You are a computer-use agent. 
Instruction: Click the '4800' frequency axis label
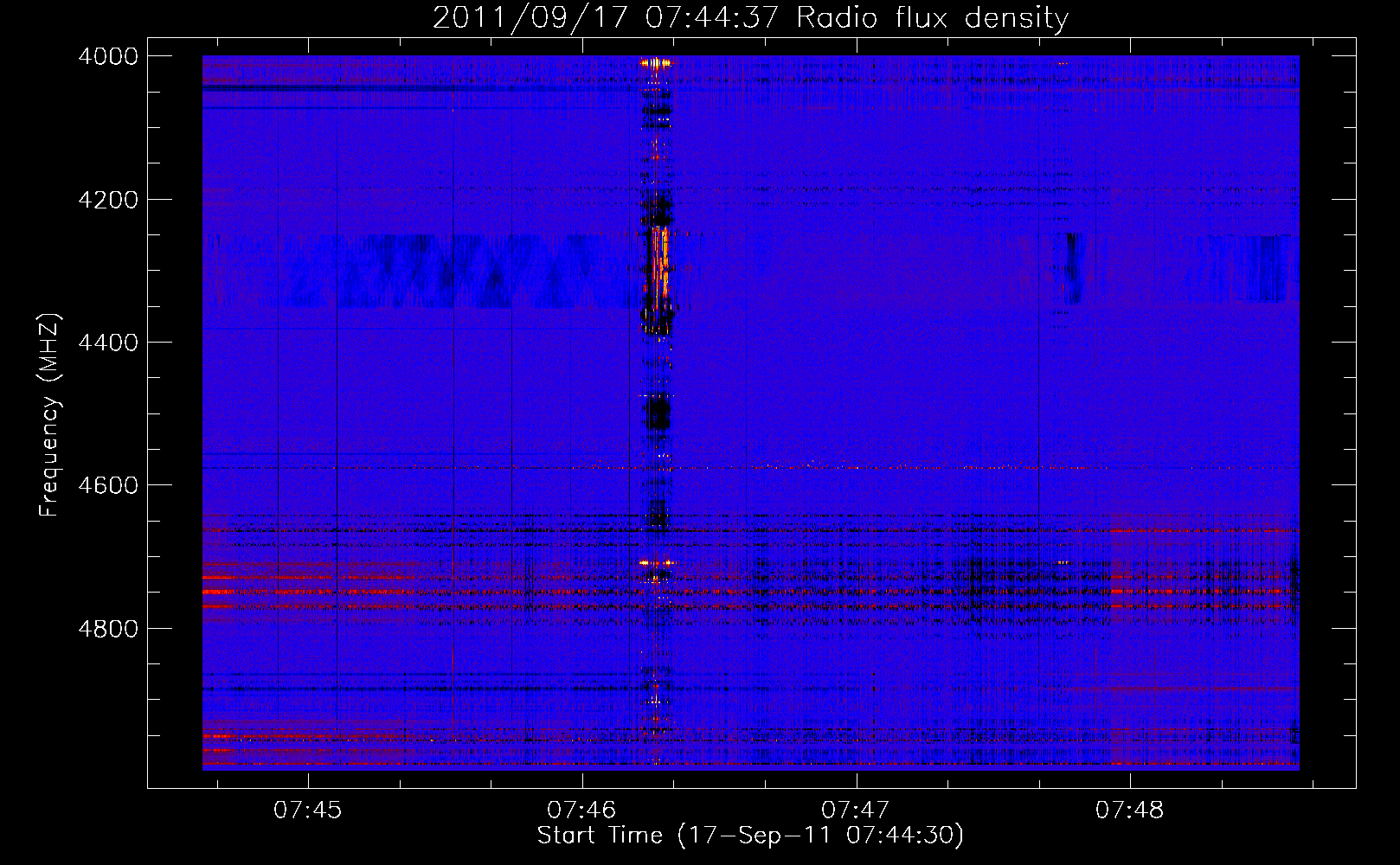[x=108, y=628]
